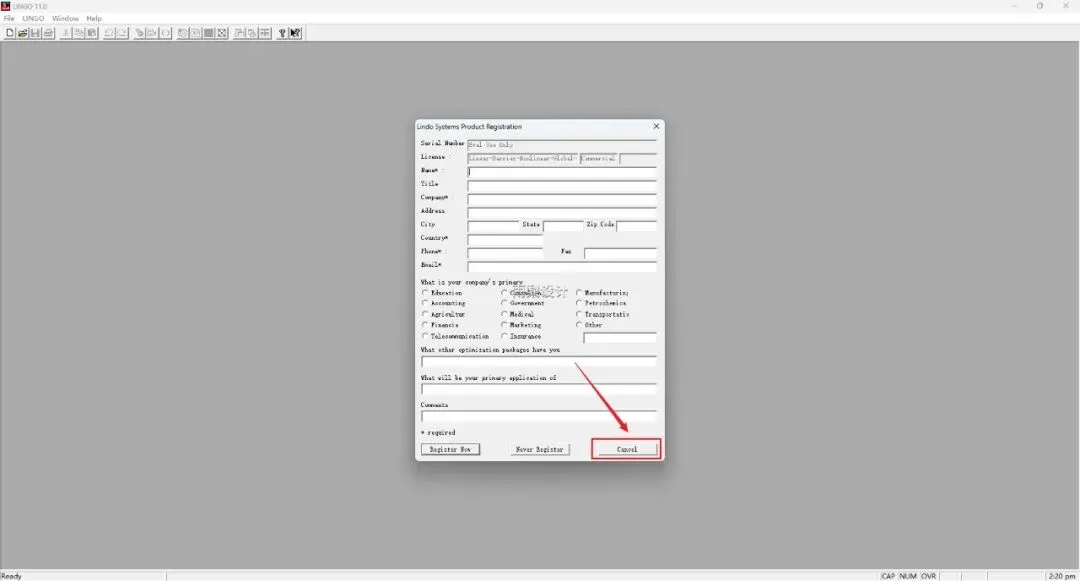This screenshot has width=1080, height=581.
Task: Click the other optimization packages text field
Action: coord(539,361)
